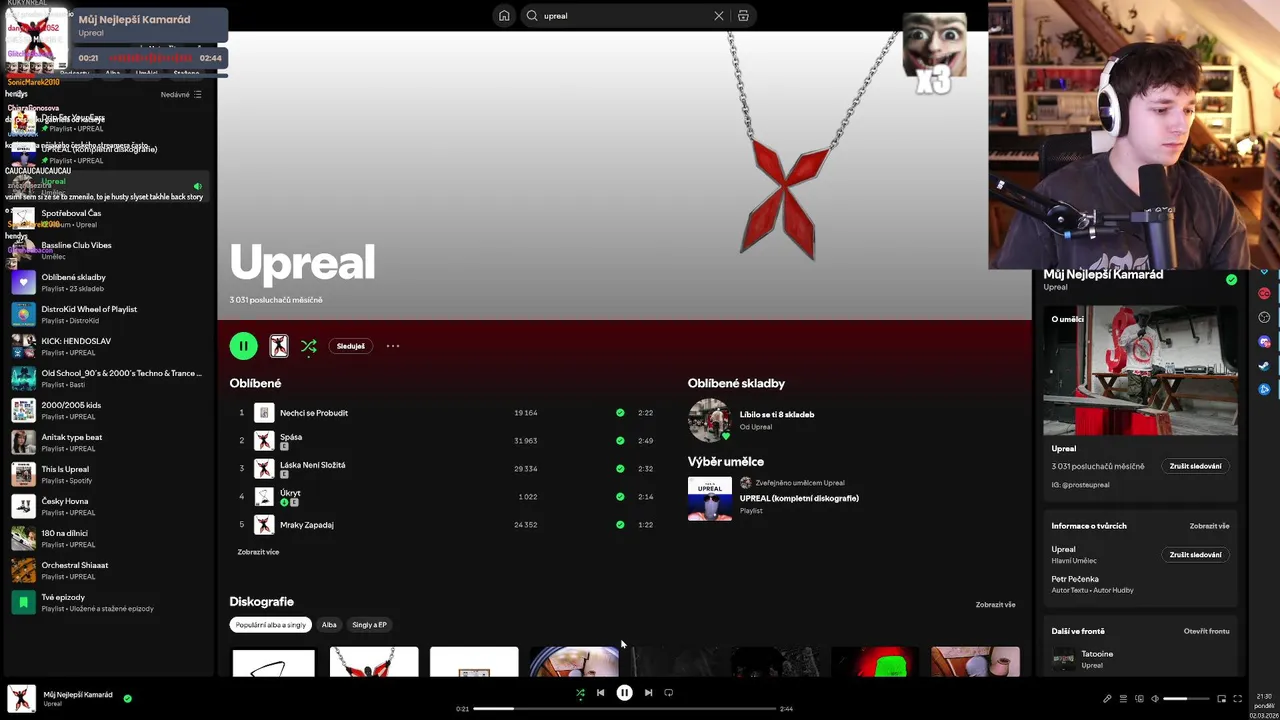Mute the volume with the speaker icon
This screenshot has height=720, width=1280.
coord(1155,699)
